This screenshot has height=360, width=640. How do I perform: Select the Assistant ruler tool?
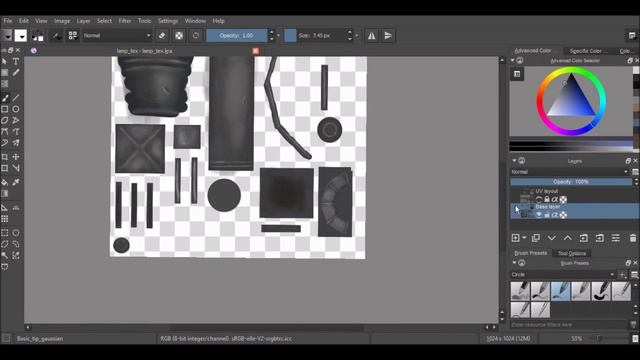coord(5,208)
